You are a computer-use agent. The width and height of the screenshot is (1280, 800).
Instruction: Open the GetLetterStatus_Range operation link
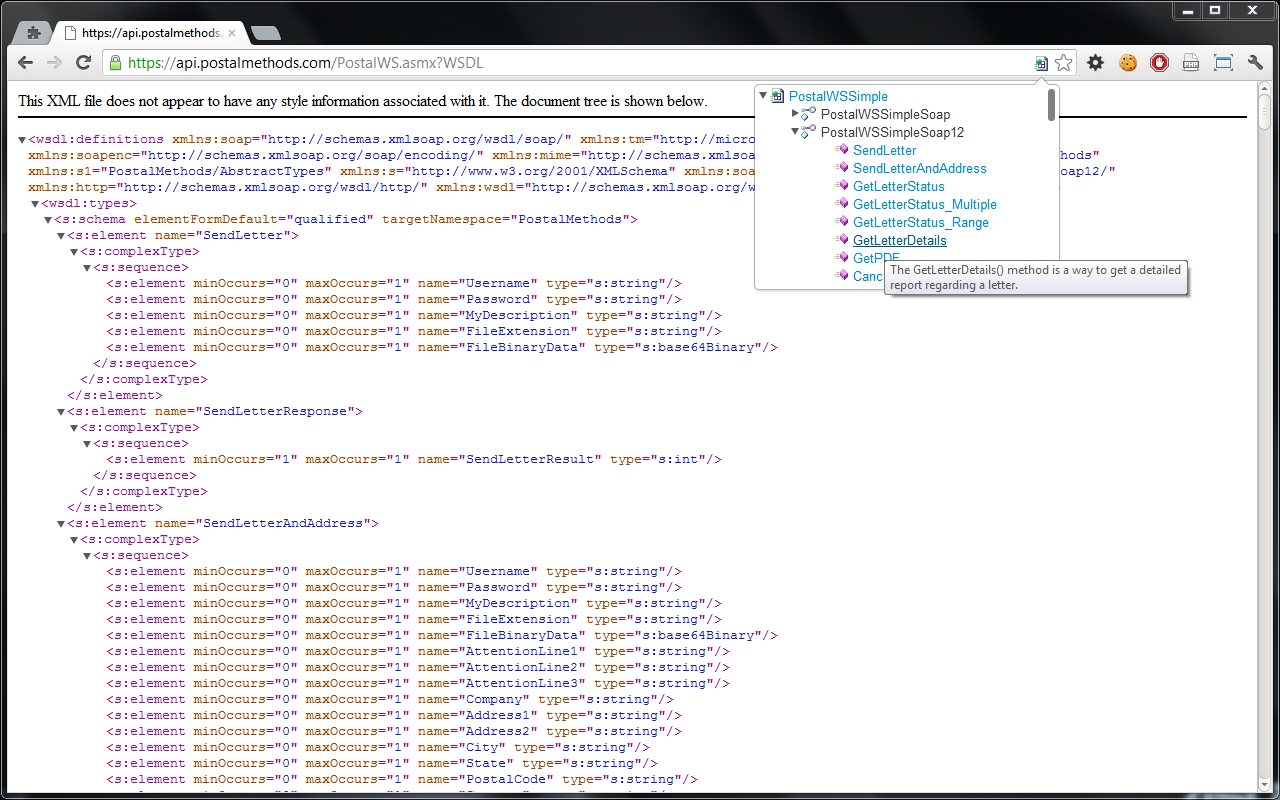coord(920,222)
